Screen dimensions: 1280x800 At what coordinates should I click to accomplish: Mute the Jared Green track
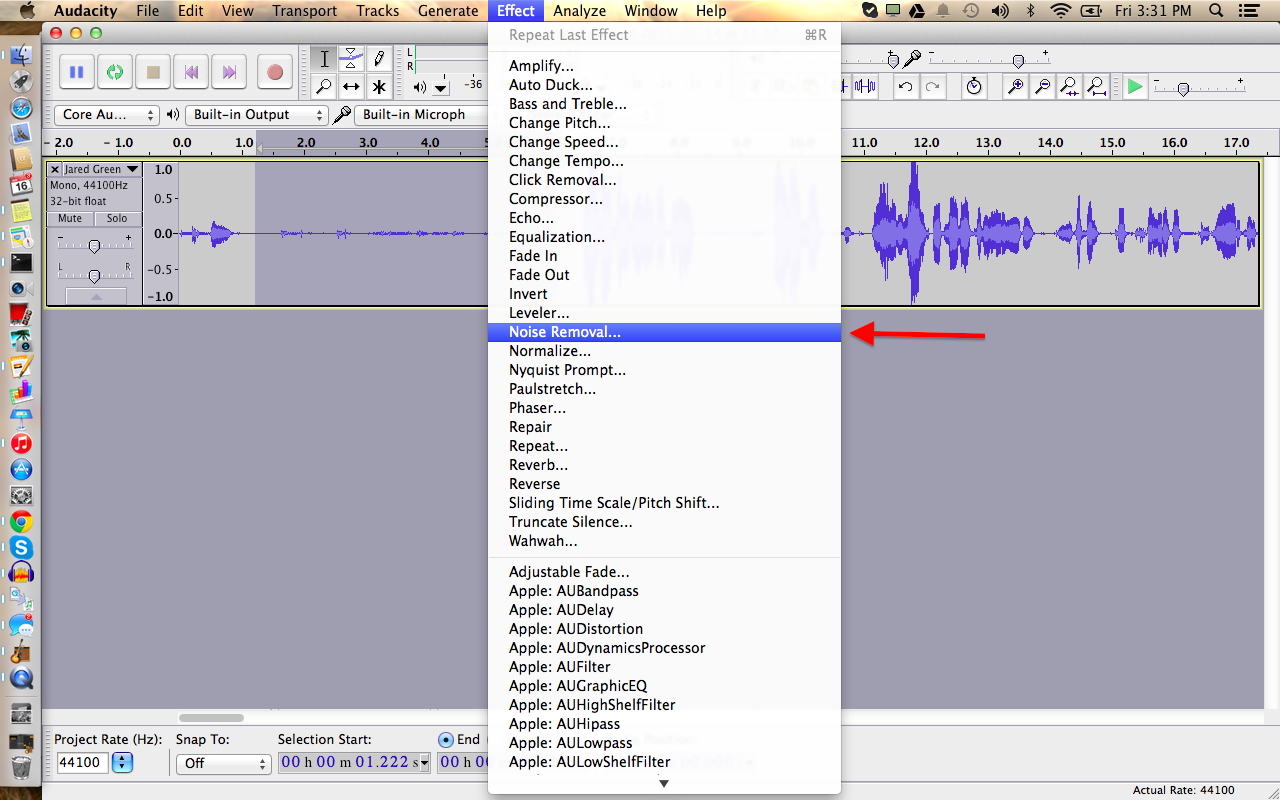click(x=70, y=218)
